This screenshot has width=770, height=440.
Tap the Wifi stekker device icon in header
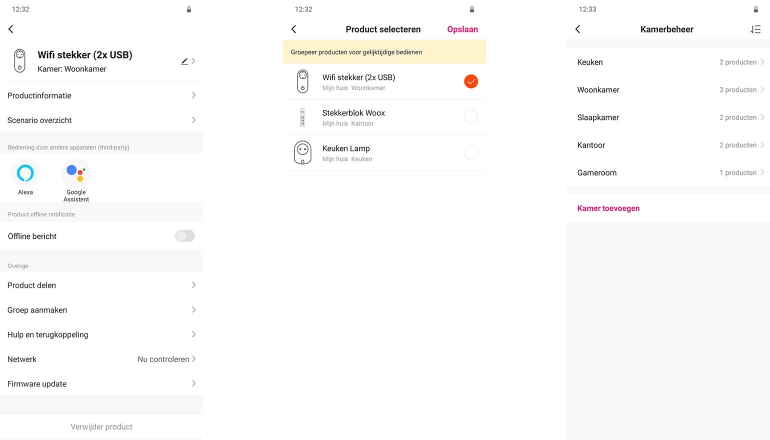[x=20, y=61]
